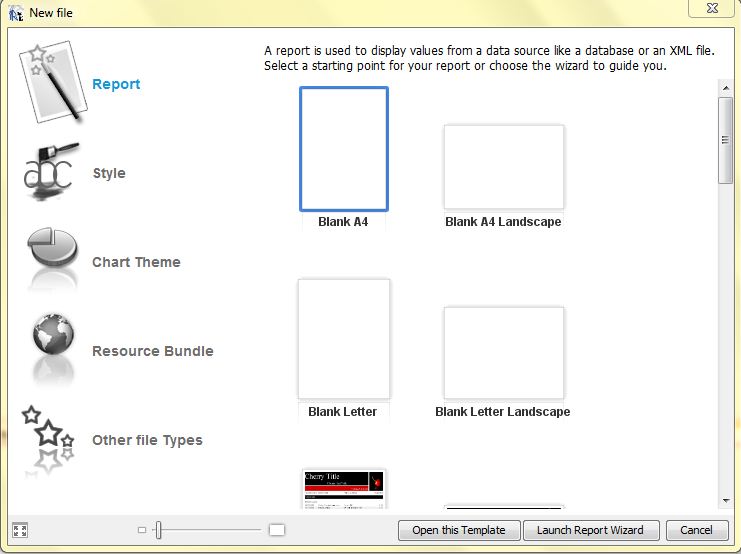Click the small thumbnail size icon
This screenshot has width=741, height=554.
pyautogui.click(x=142, y=530)
